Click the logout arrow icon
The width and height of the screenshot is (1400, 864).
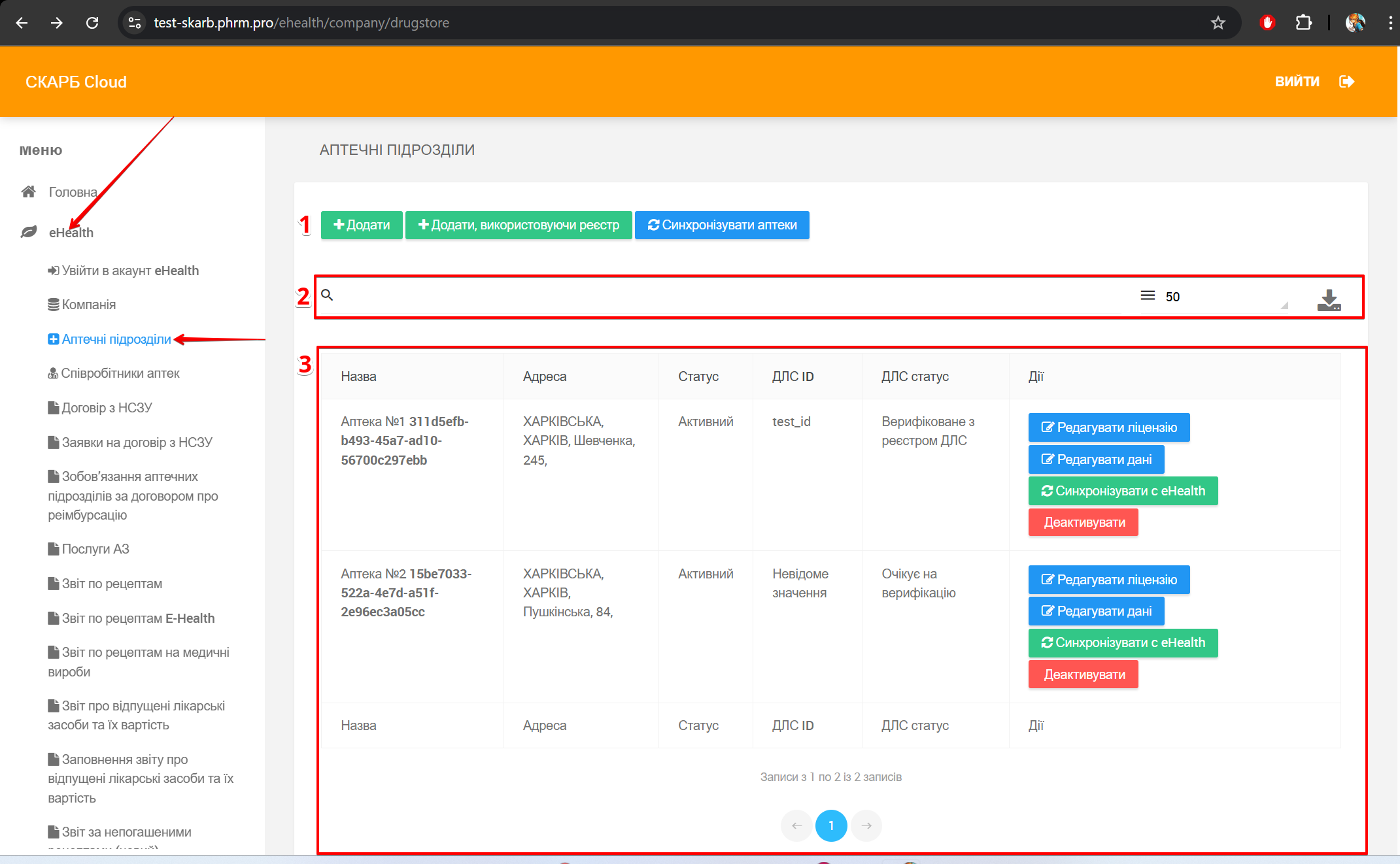point(1346,82)
